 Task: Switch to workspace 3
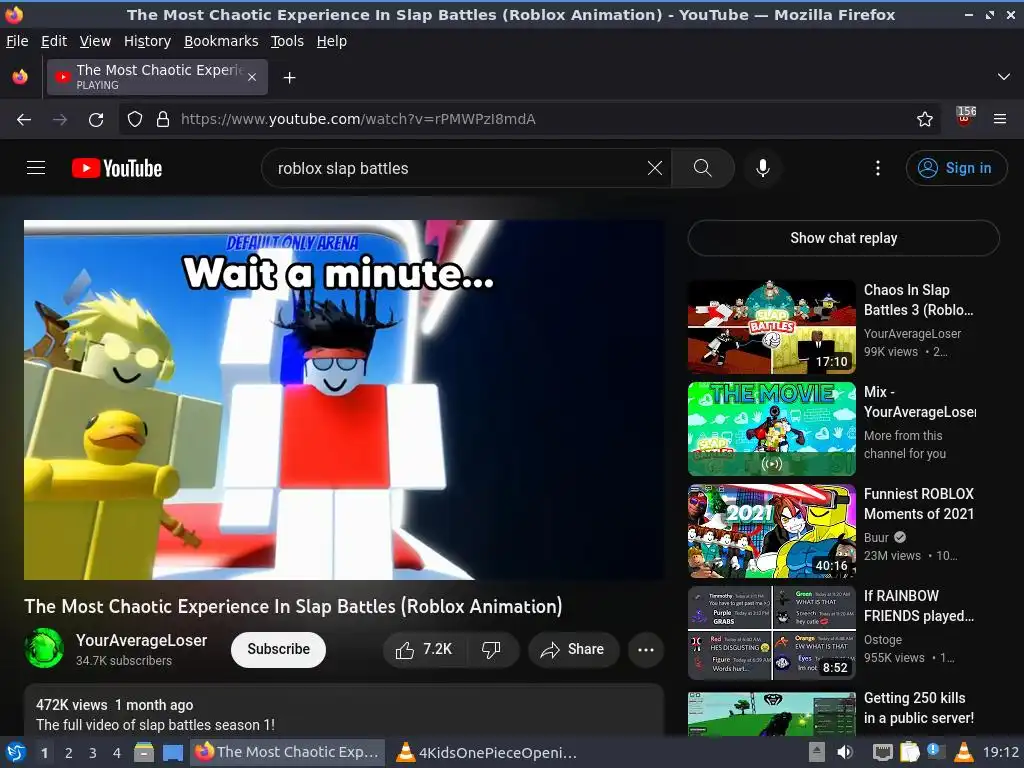point(93,753)
